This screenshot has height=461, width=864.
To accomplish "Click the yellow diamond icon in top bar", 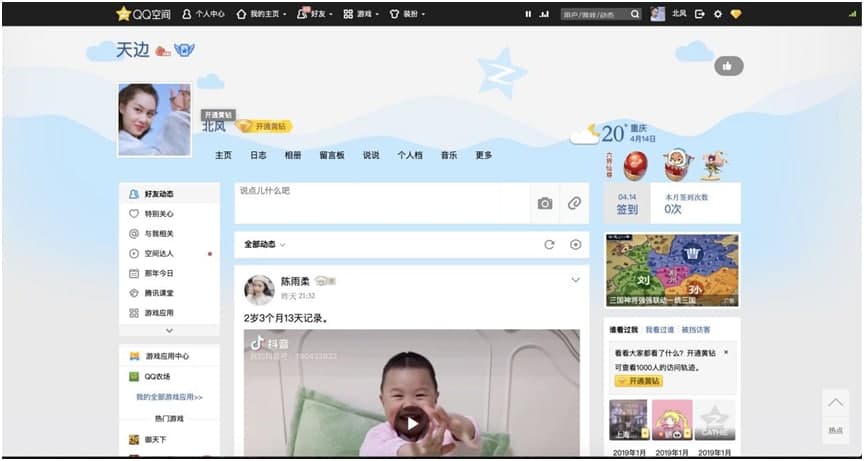I will click(x=736, y=14).
